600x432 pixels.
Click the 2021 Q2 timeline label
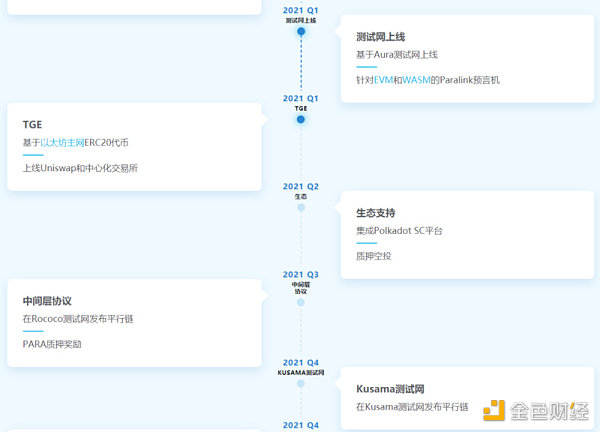[x=301, y=186]
